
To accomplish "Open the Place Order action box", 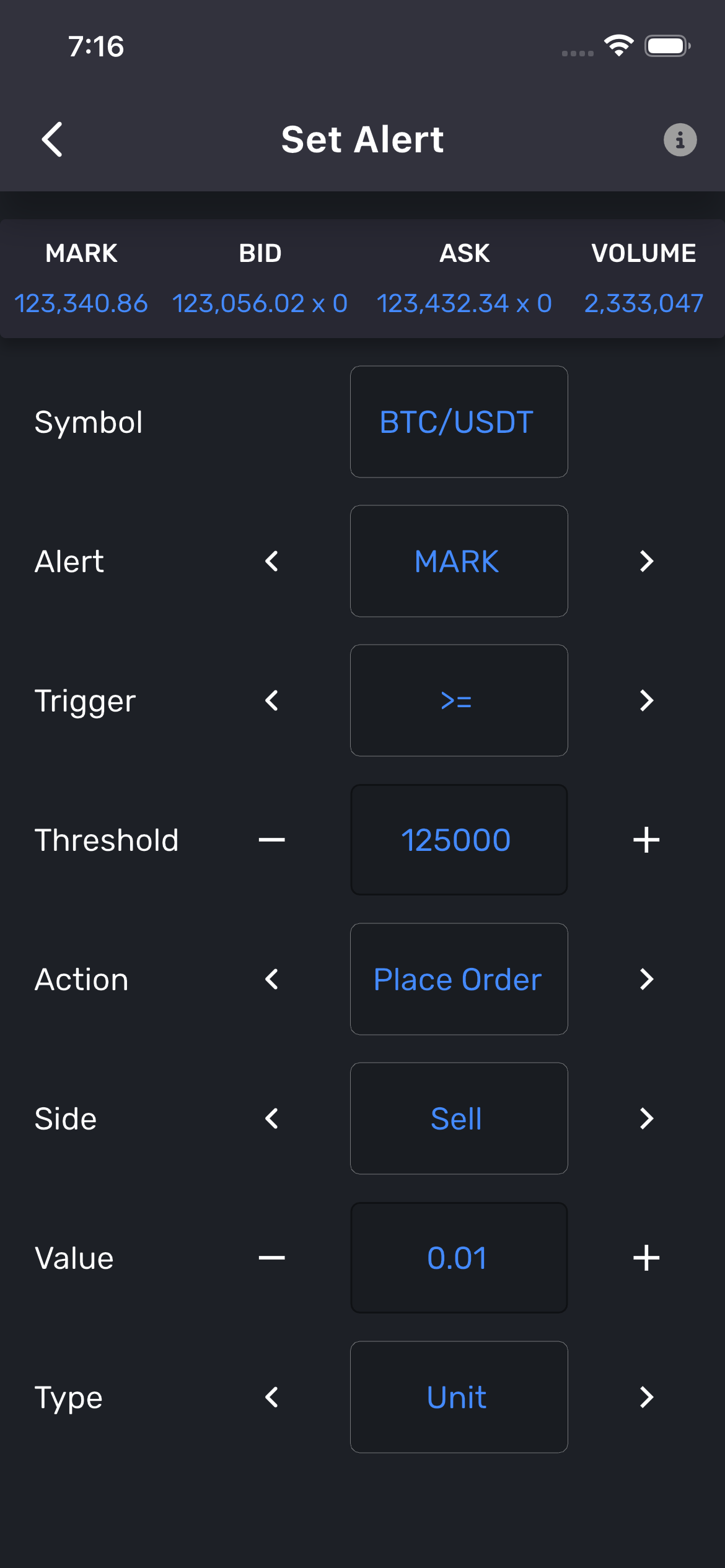I will click(459, 979).
